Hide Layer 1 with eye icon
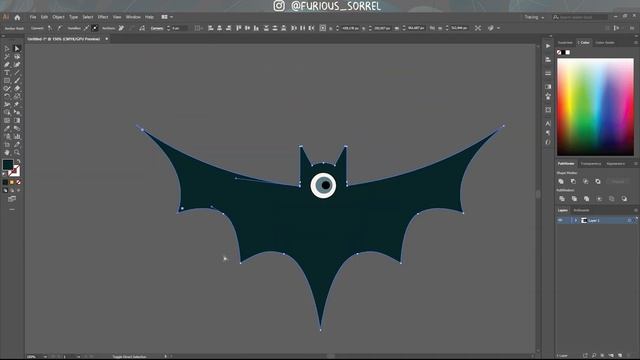This screenshot has height=360, width=640. pos(560,220)
